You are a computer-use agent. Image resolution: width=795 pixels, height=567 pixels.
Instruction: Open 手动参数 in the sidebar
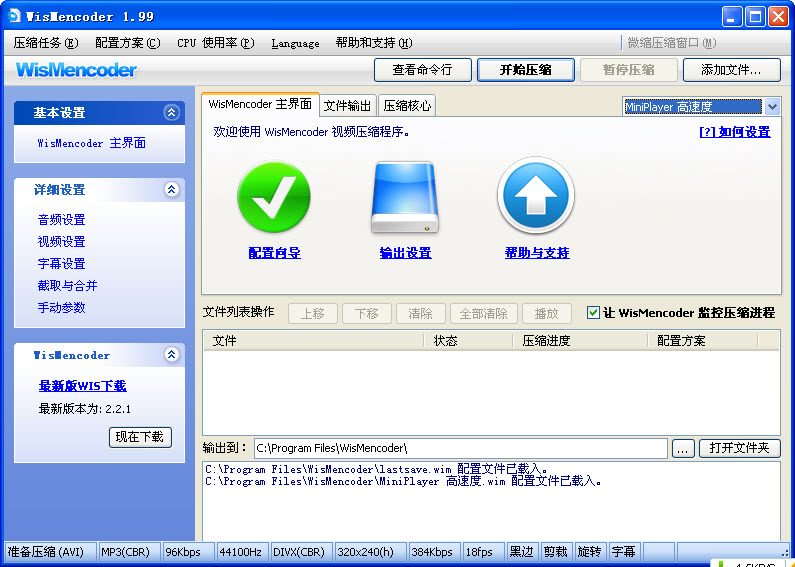point(61,307)
